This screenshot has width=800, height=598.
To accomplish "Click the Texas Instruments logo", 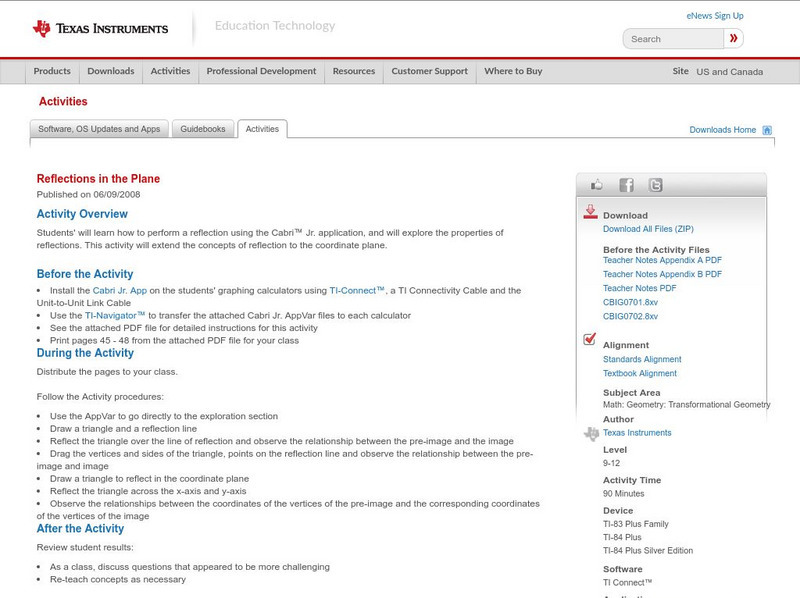I will [x=100, y=29].
